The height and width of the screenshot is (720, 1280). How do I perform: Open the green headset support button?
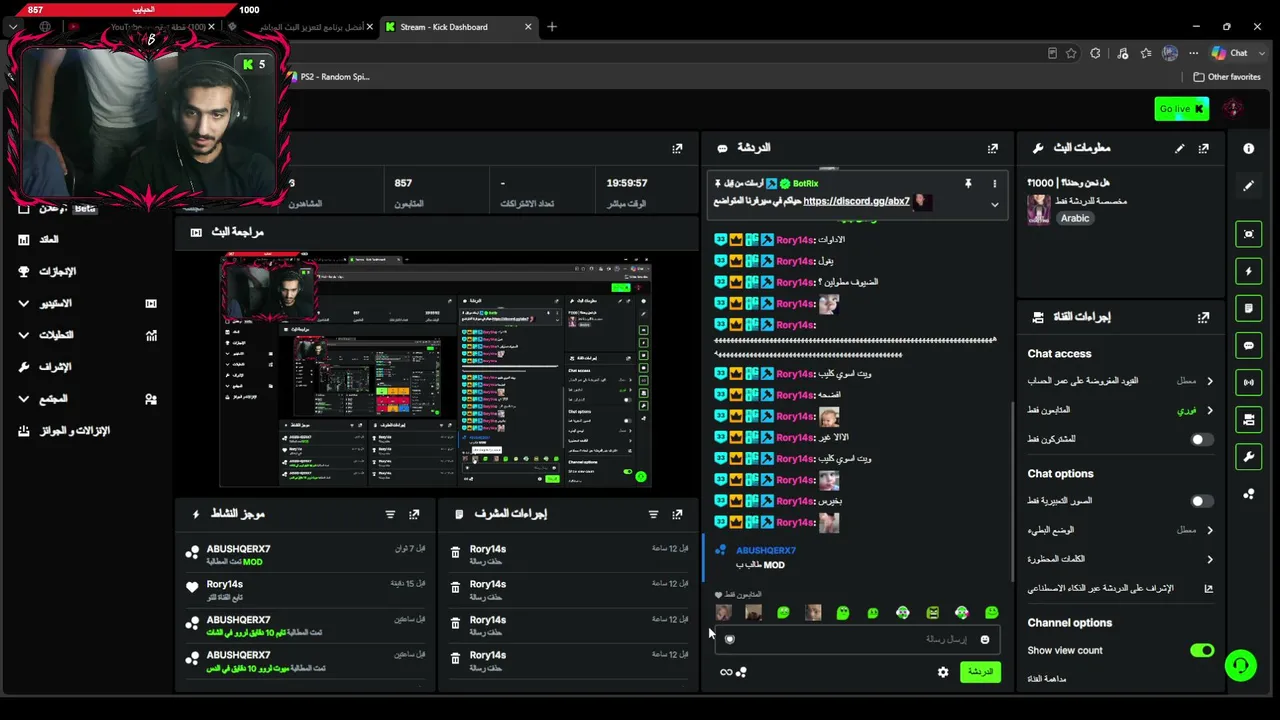tap(1241, 665)
